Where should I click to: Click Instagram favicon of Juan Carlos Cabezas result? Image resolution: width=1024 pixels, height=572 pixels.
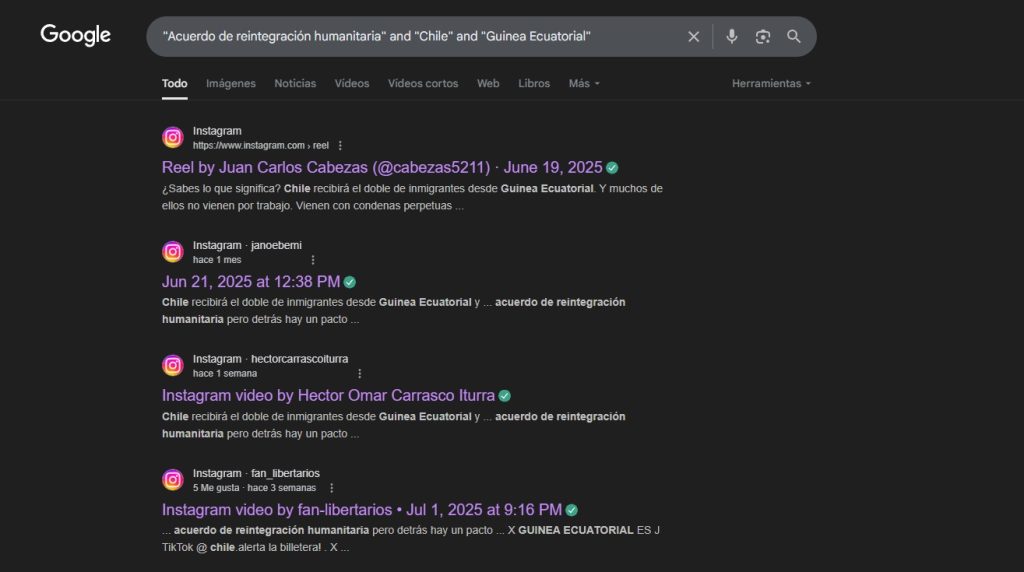click(173, 138)
